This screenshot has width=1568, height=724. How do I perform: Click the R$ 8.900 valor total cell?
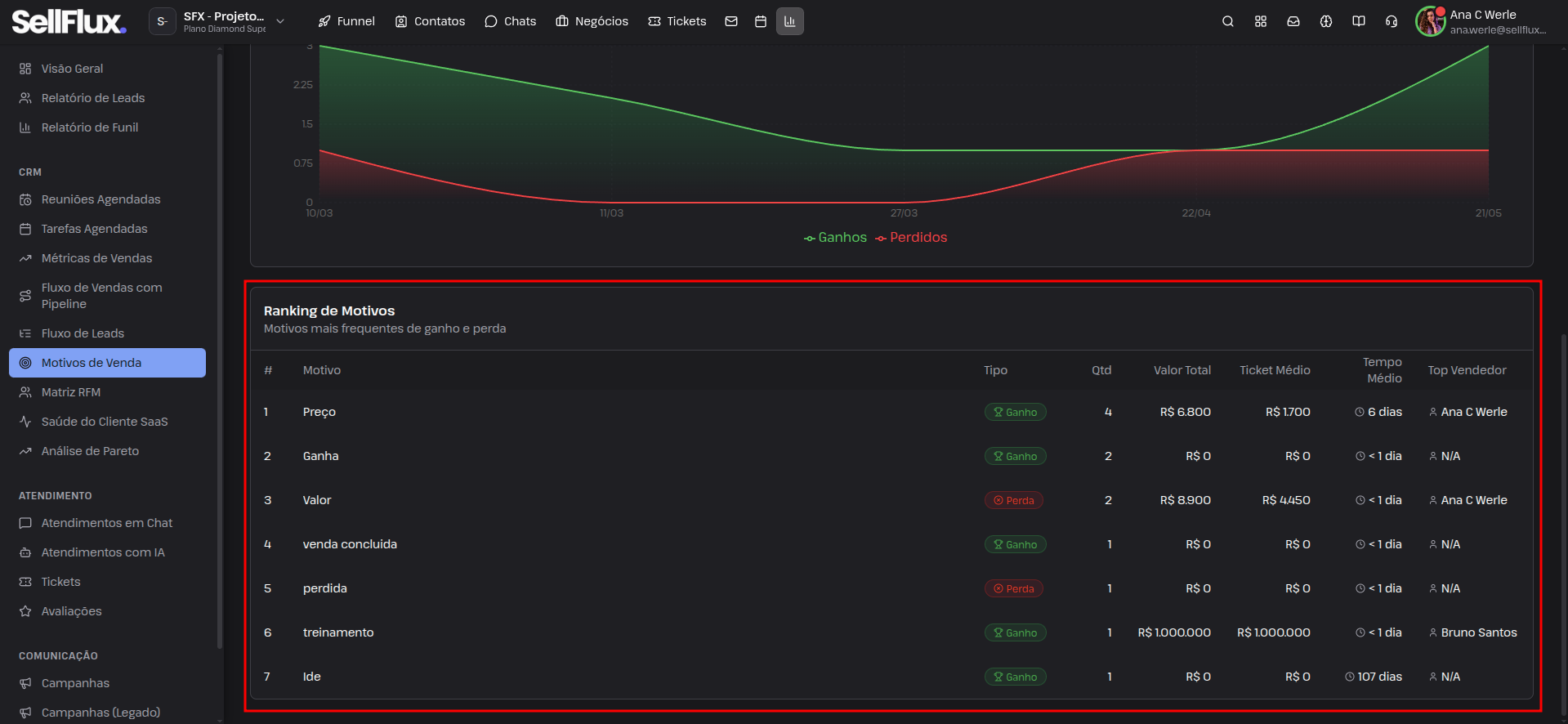[1186, 500]
